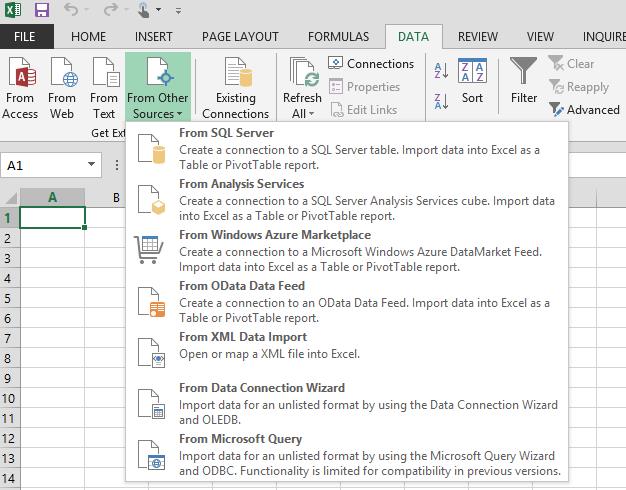This screenshot has width=626, height=490.
Task: Switch to the VIEW tab
Action: coord(540,37)
